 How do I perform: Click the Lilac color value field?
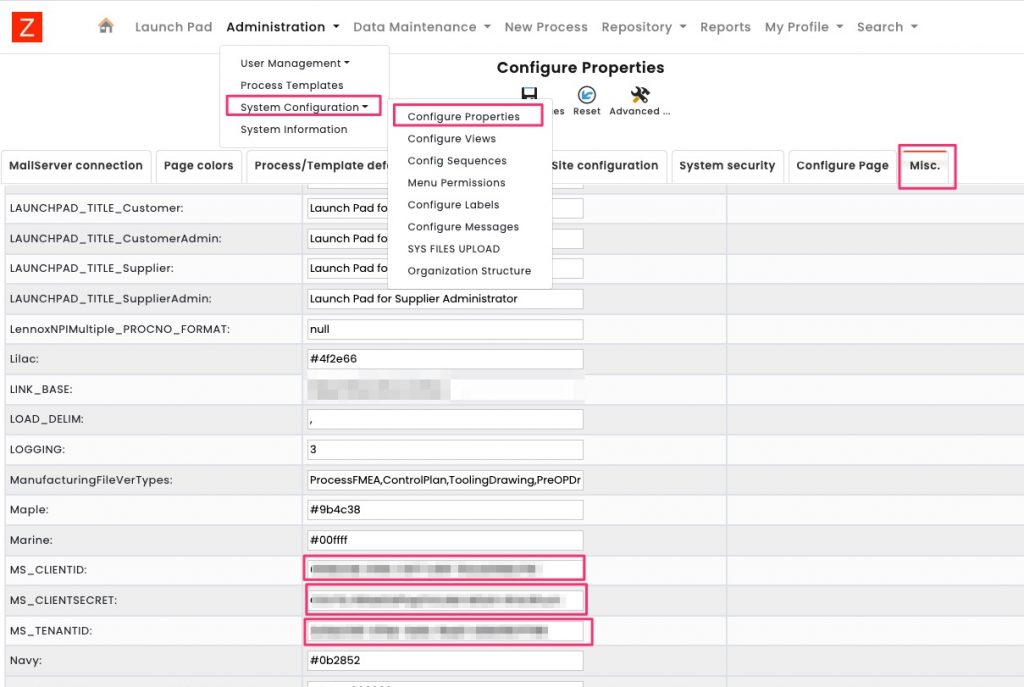(x=445, y=359)
